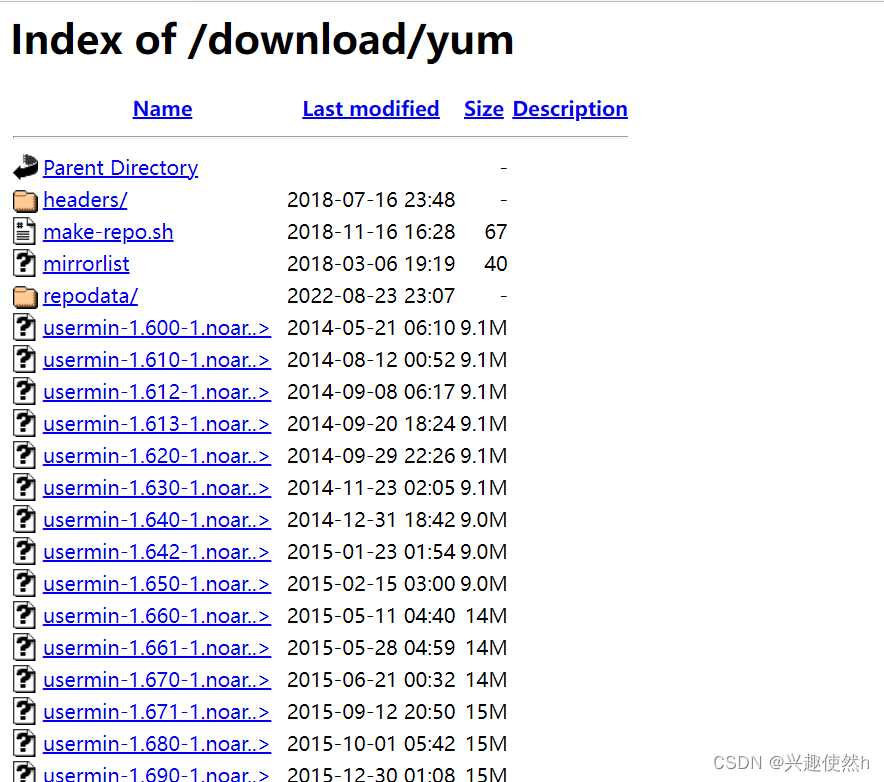Click the date 2018-11-16 16:28
Screen dimensions: 884x782
coord(371,232)
